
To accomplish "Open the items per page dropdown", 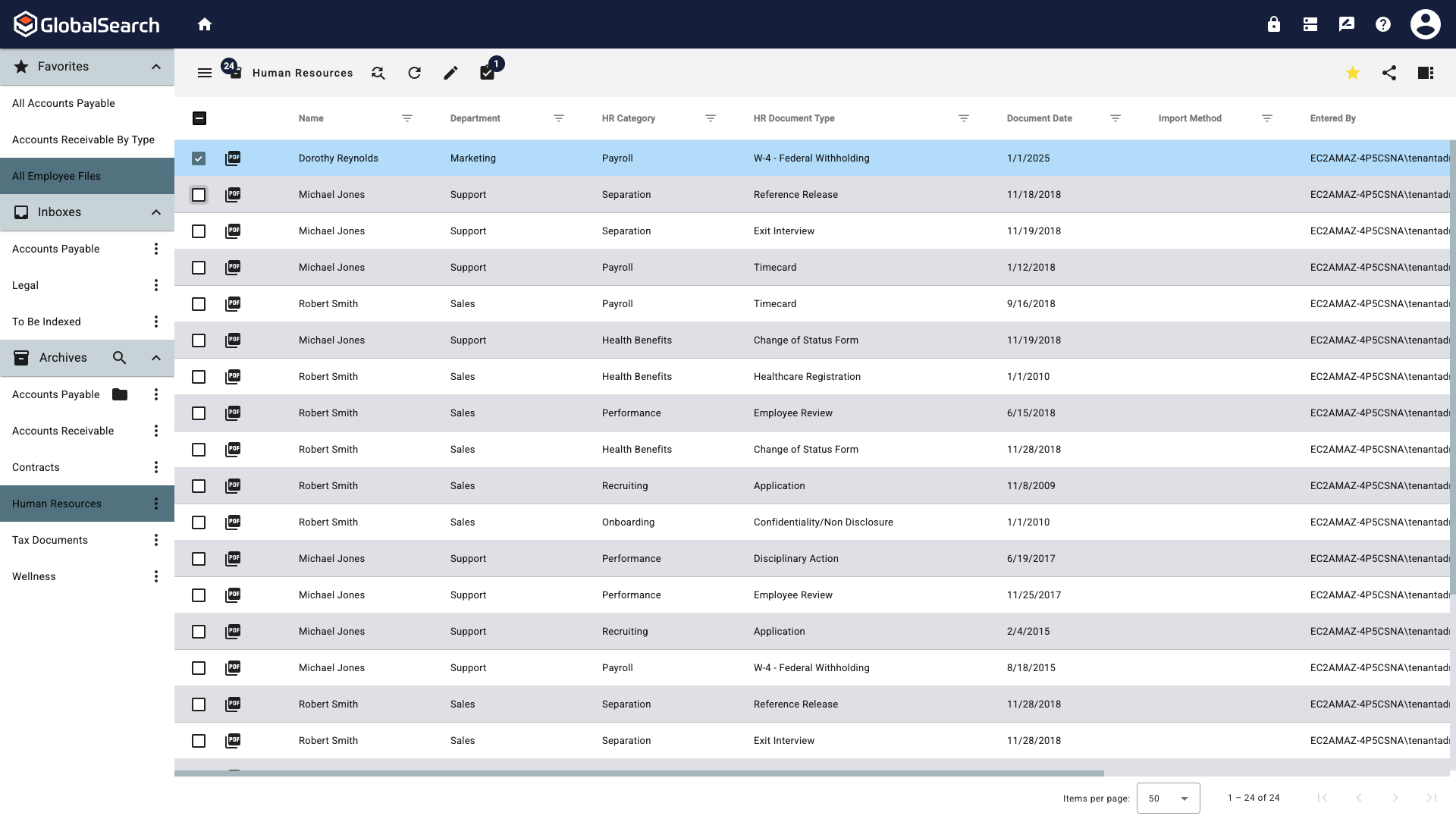I will (1168, 798).
